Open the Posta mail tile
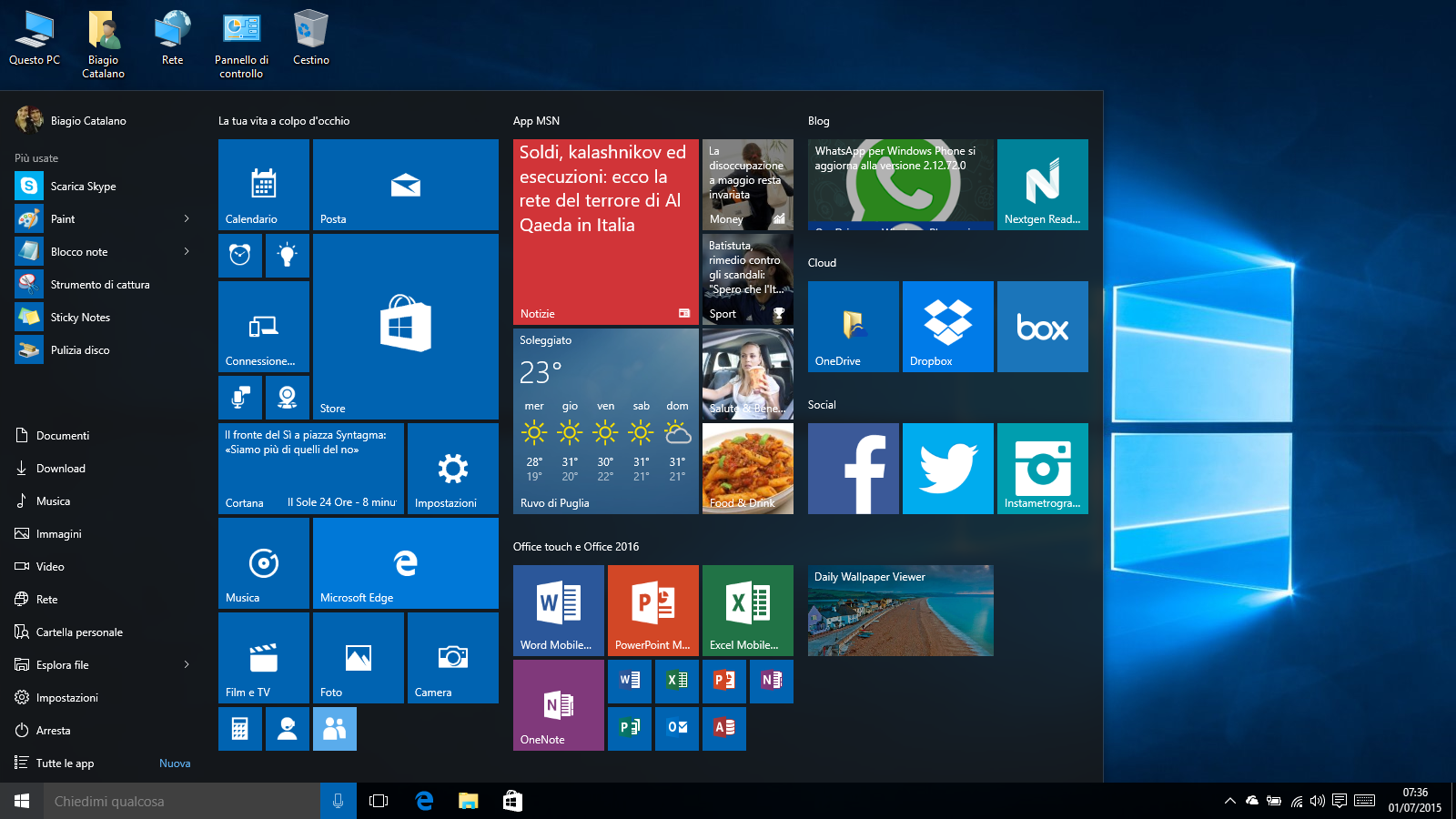Viewport: 1456px width, 819px height. pos(406,185)
